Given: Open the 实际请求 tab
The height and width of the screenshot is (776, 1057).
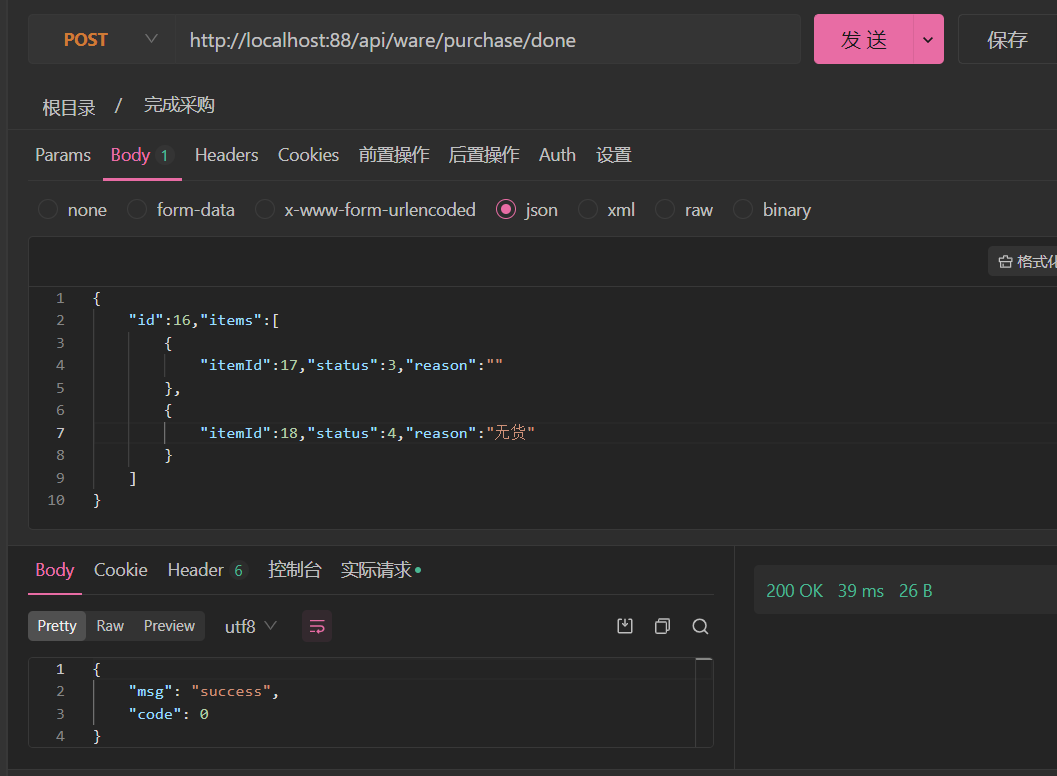Looking at the screenshot, I should pyautogui.click(x=381, y=570).
